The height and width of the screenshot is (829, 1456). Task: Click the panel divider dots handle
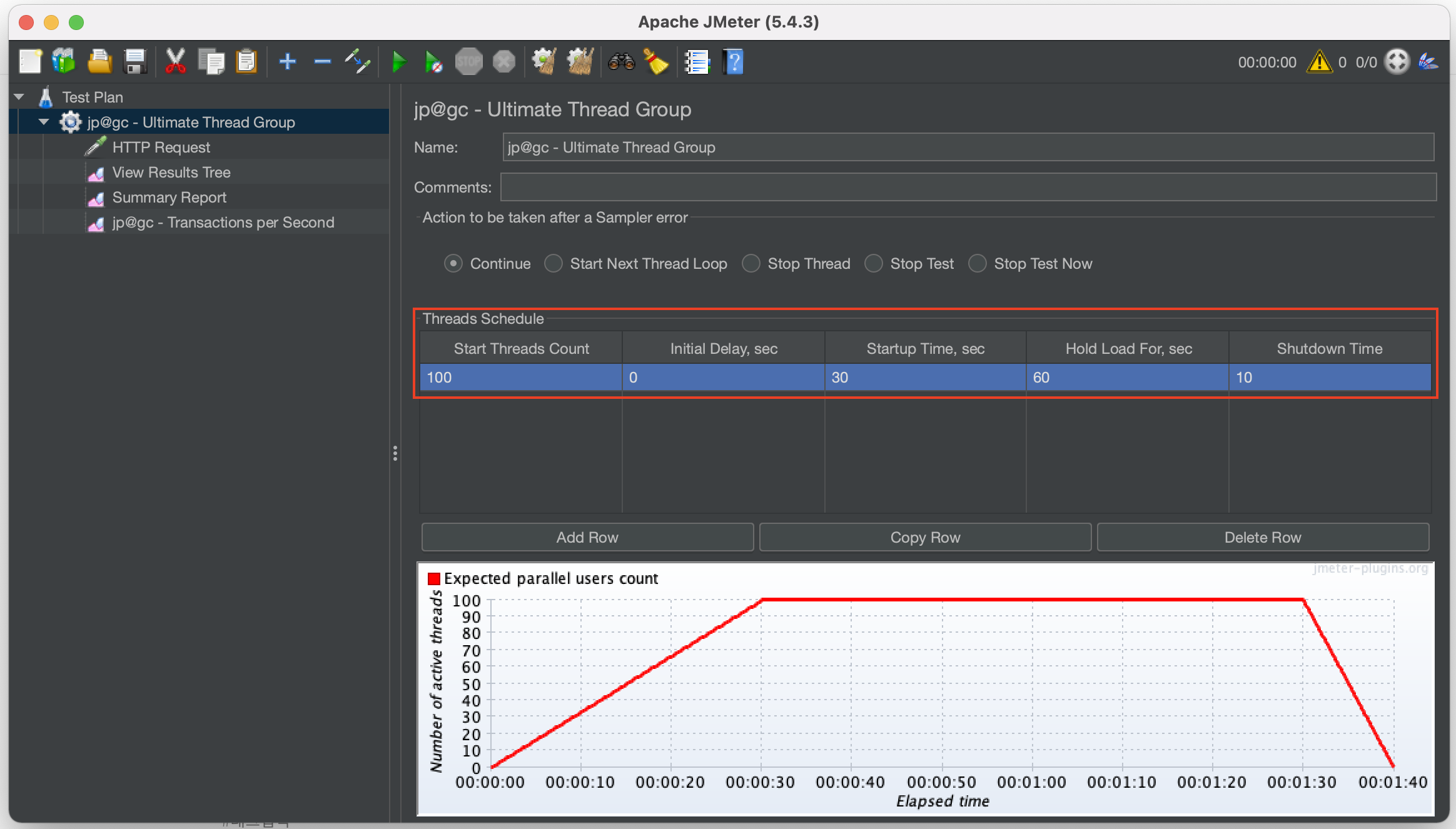pos(395,453)
